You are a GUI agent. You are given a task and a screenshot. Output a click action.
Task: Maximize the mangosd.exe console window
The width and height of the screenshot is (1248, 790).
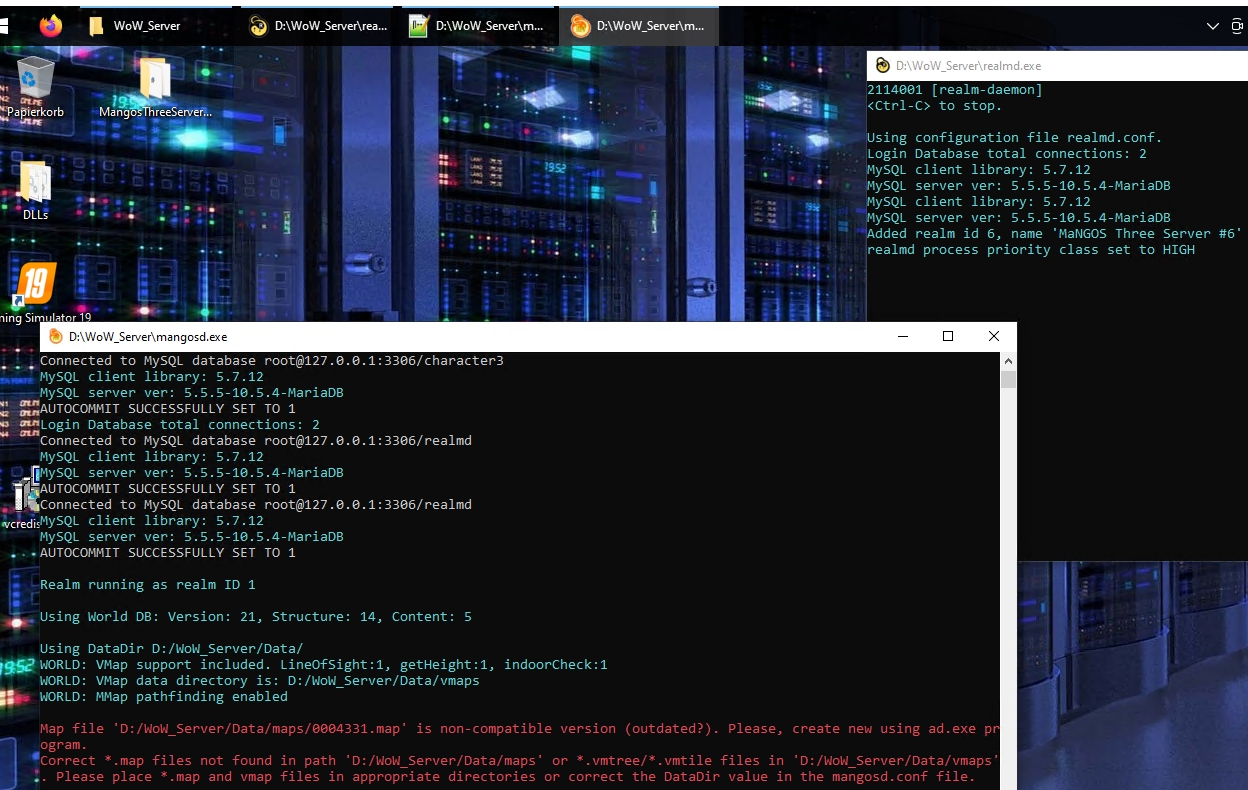tap(948, 337)
